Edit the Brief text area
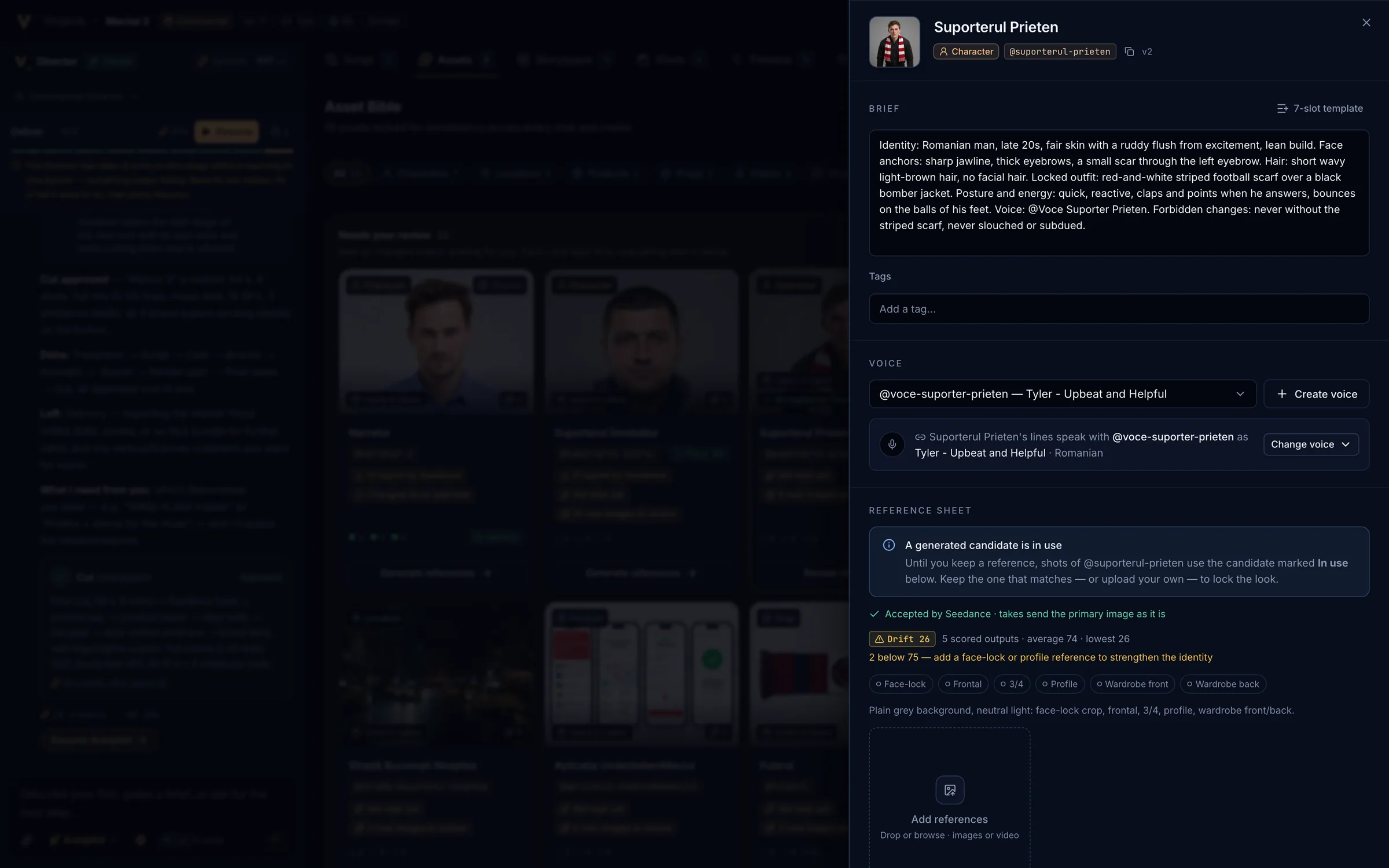The image size is (1389, 868). tap(1119, 193)
